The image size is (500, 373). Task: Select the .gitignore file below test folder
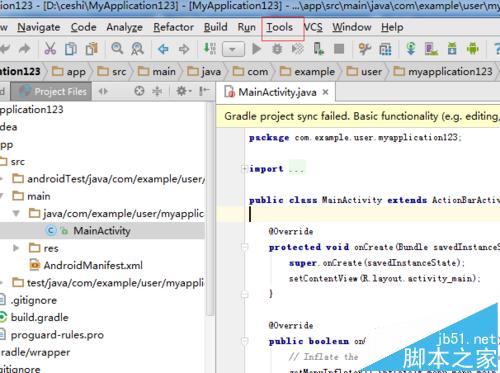coord(33,300)
